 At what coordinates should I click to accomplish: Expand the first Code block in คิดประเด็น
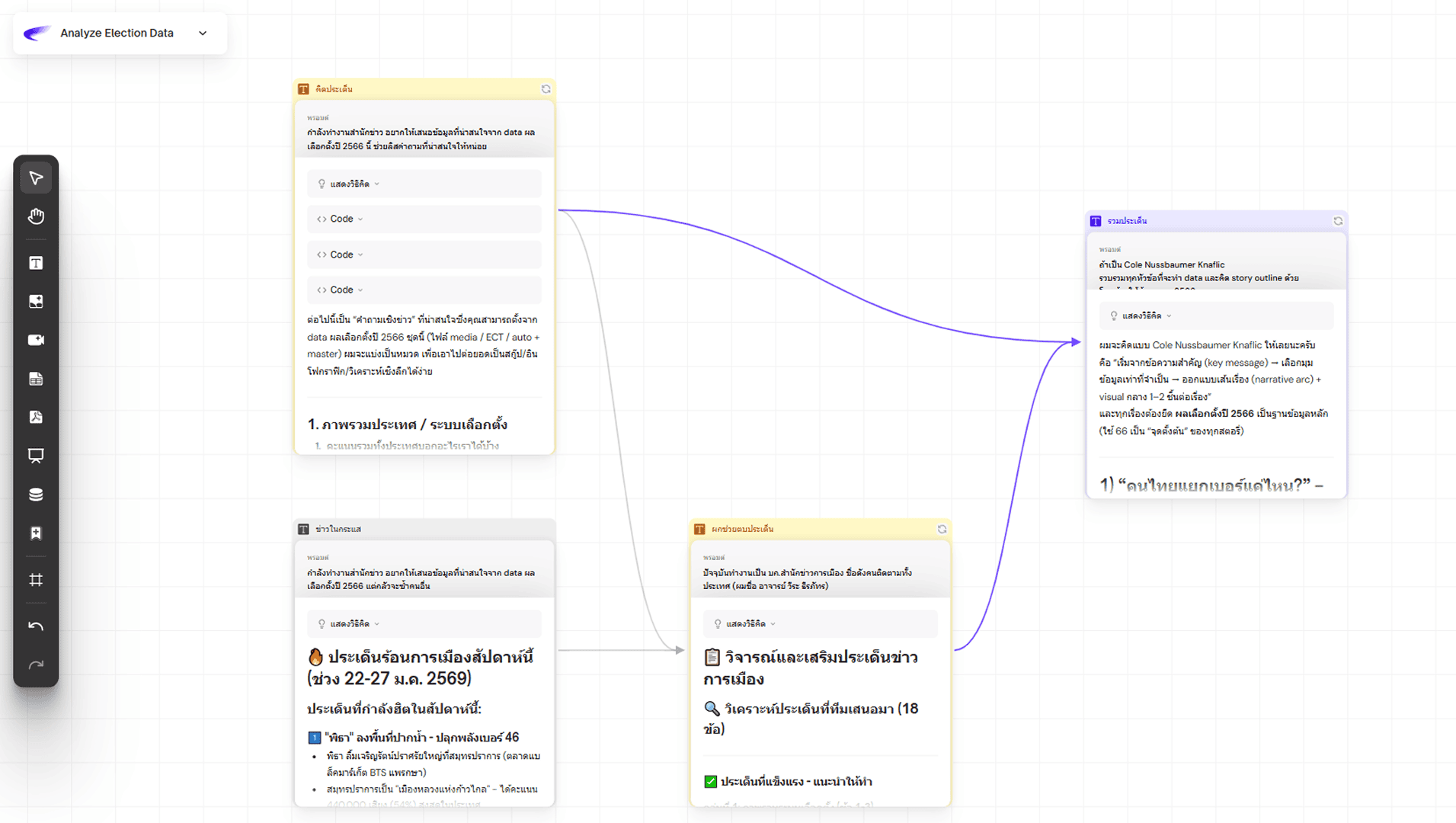341,219
